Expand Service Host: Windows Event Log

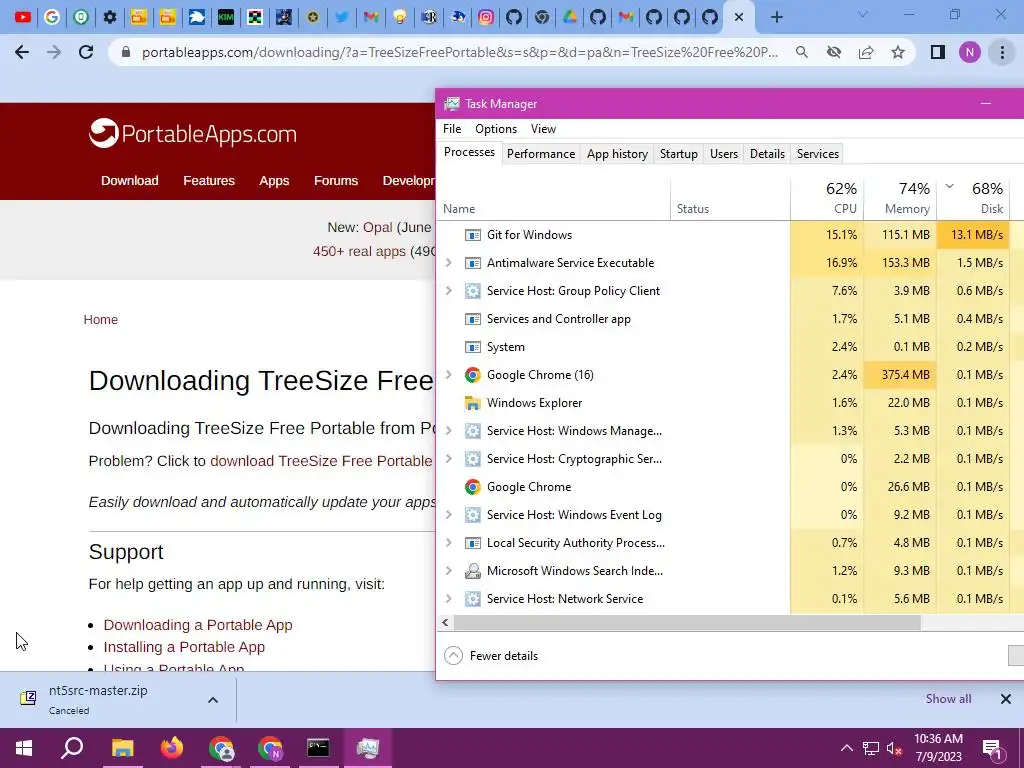(x=449, y=515)
